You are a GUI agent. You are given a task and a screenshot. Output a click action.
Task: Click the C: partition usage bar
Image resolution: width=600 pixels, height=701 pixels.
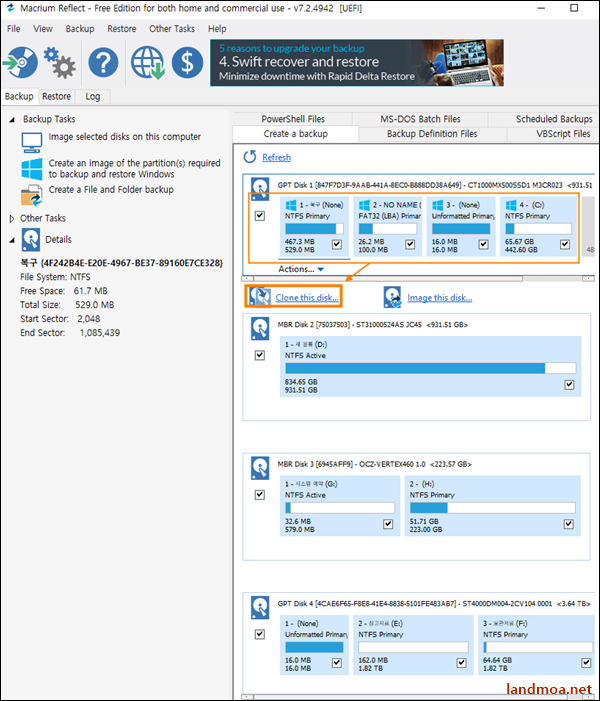[538, 228]
